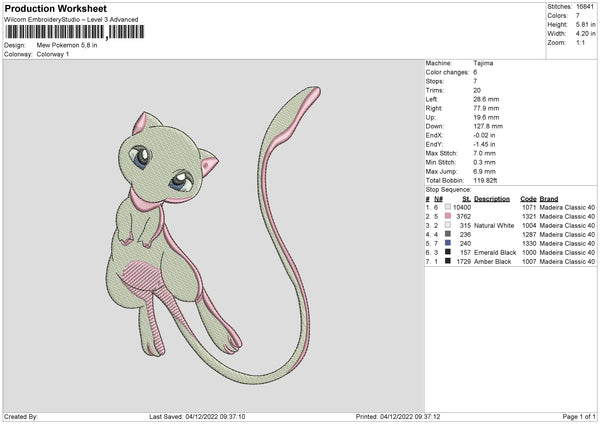This screenshot has width=600, height=424.
Task: Click the Natural White color swatch
Action: click(x=448, y=225)
